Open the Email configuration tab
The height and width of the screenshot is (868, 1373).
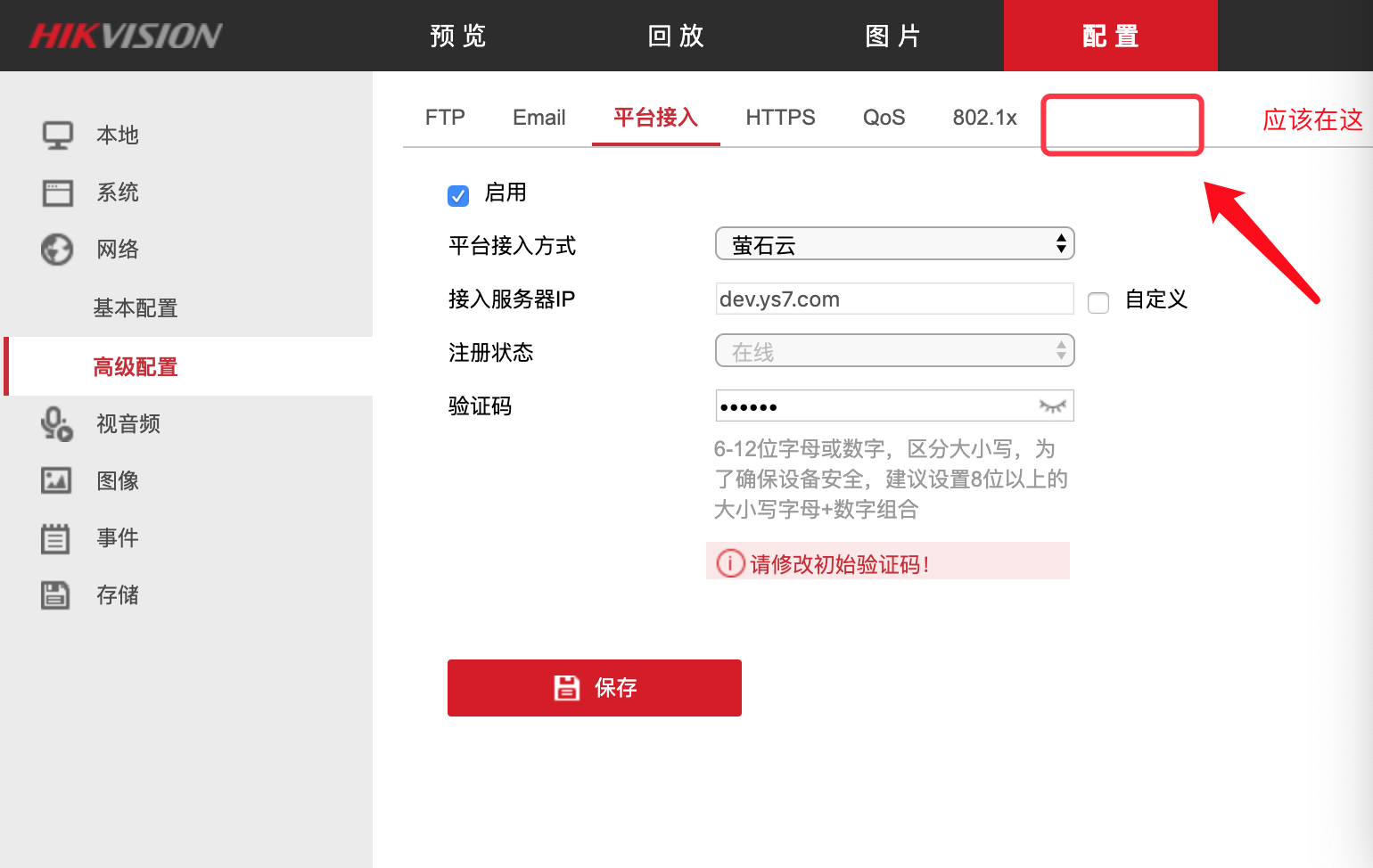click(539, 117)
